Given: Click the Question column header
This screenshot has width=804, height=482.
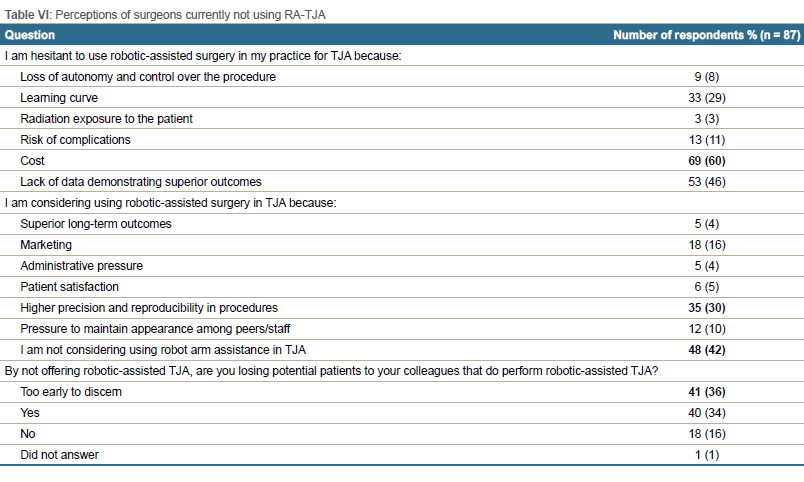Looking at the screenshot, I should (30, 35).
